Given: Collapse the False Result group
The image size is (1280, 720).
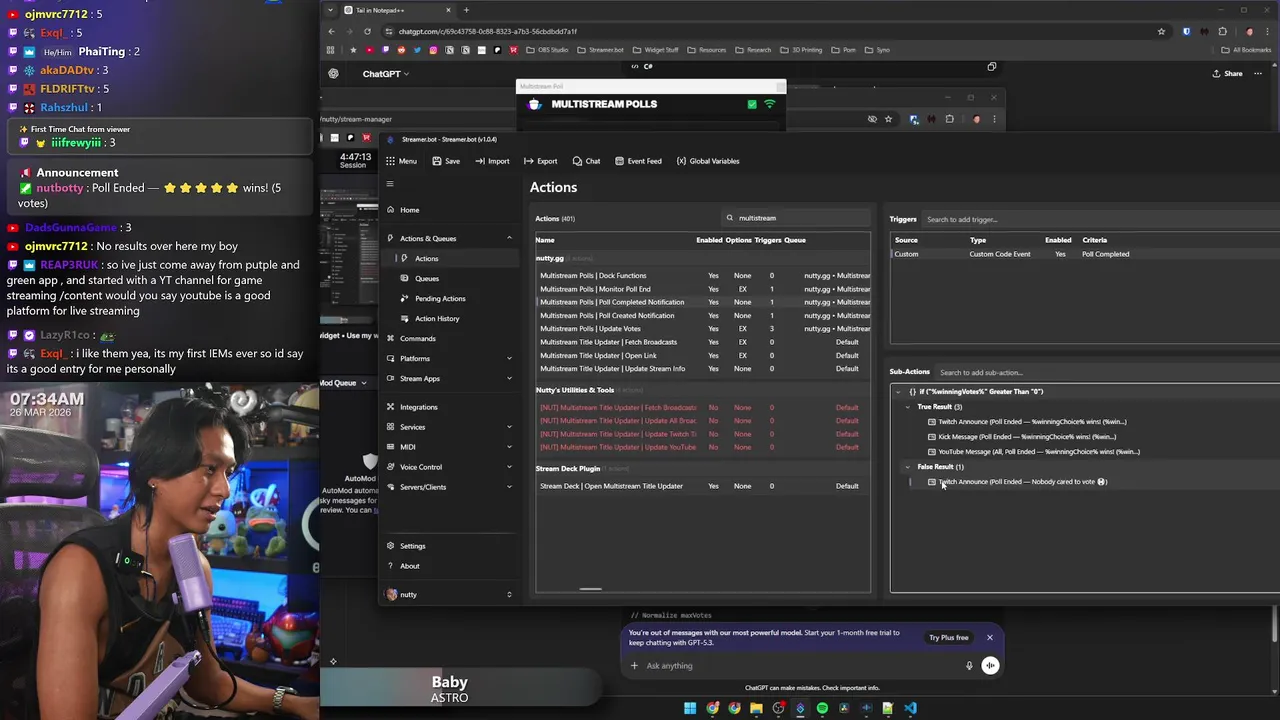Looking at the screenshot, I should (x=908, y=467).
